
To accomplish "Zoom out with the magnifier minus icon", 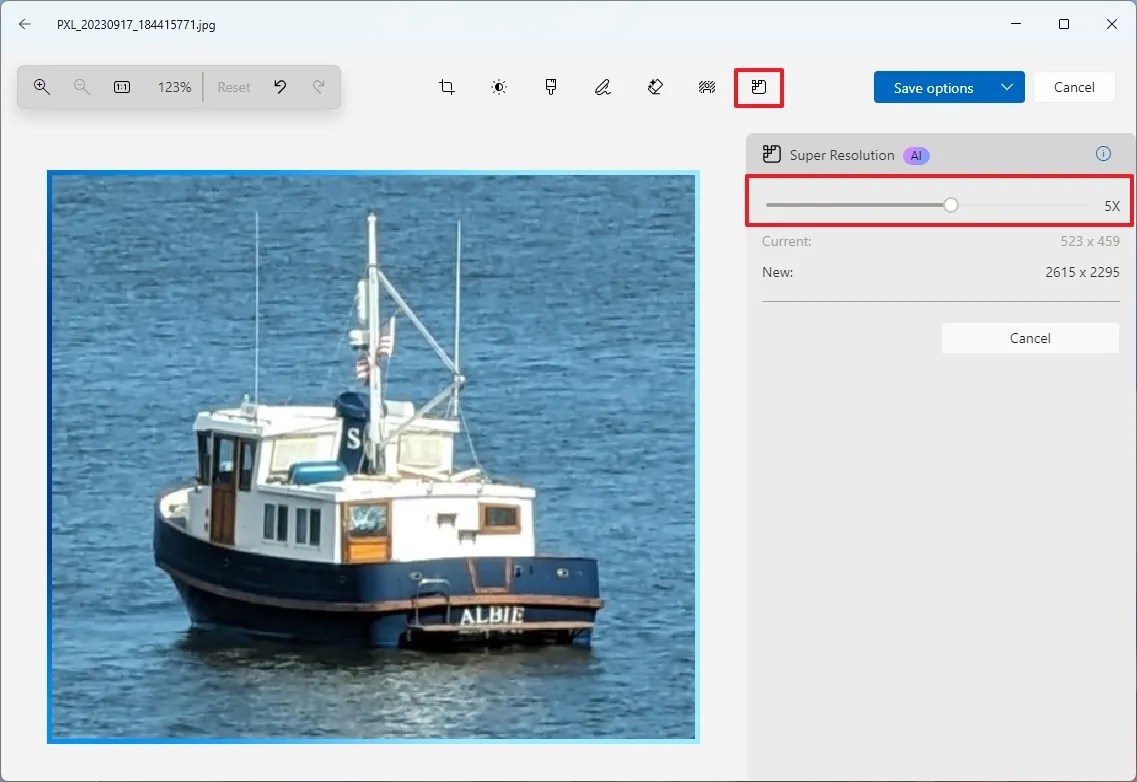I will (x=81, y=87).
